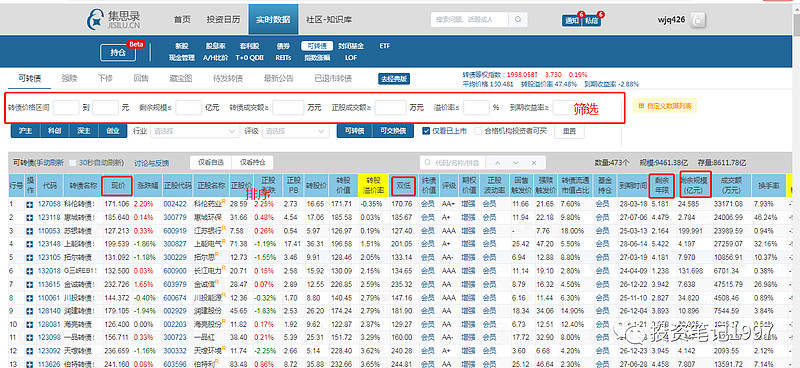Open 通知 notifications badge
This screenshot has width=800, height=368.
[x=571, y=20]
